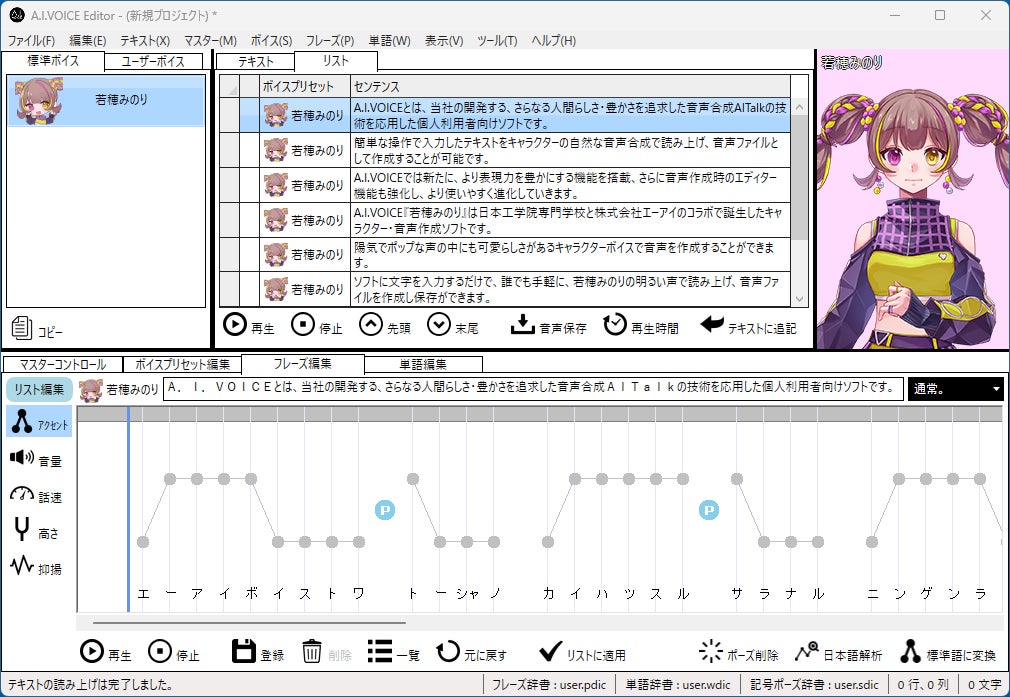Switch to 抑揚 intonation editing mode
The height and width of the screenshot is (697, 1010).
(x=37, y=567)
